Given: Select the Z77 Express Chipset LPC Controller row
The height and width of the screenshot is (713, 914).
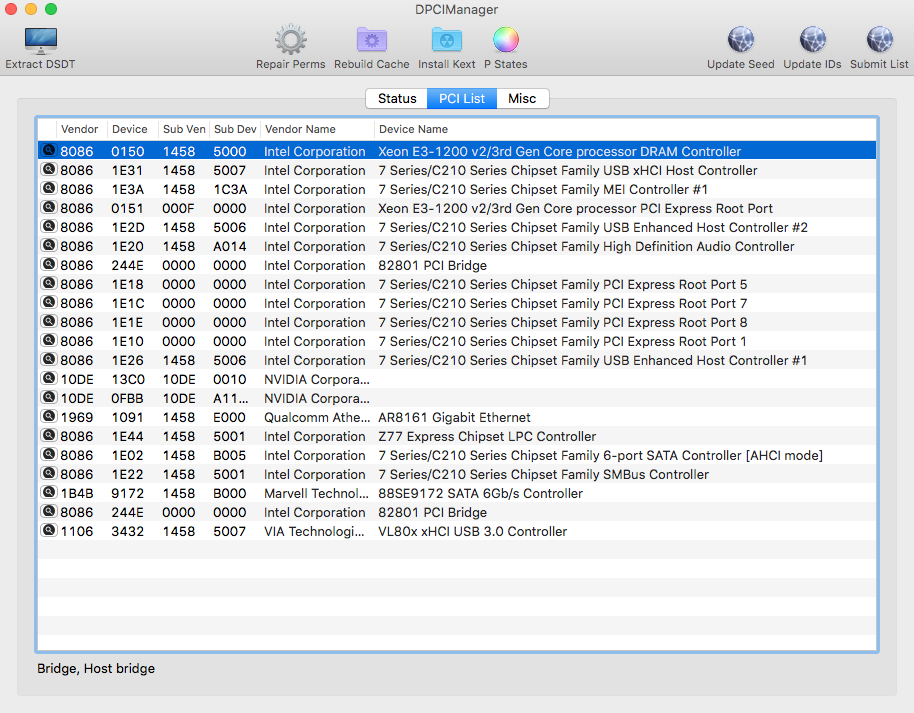Looking at the screenshot, I should point(486,436).
